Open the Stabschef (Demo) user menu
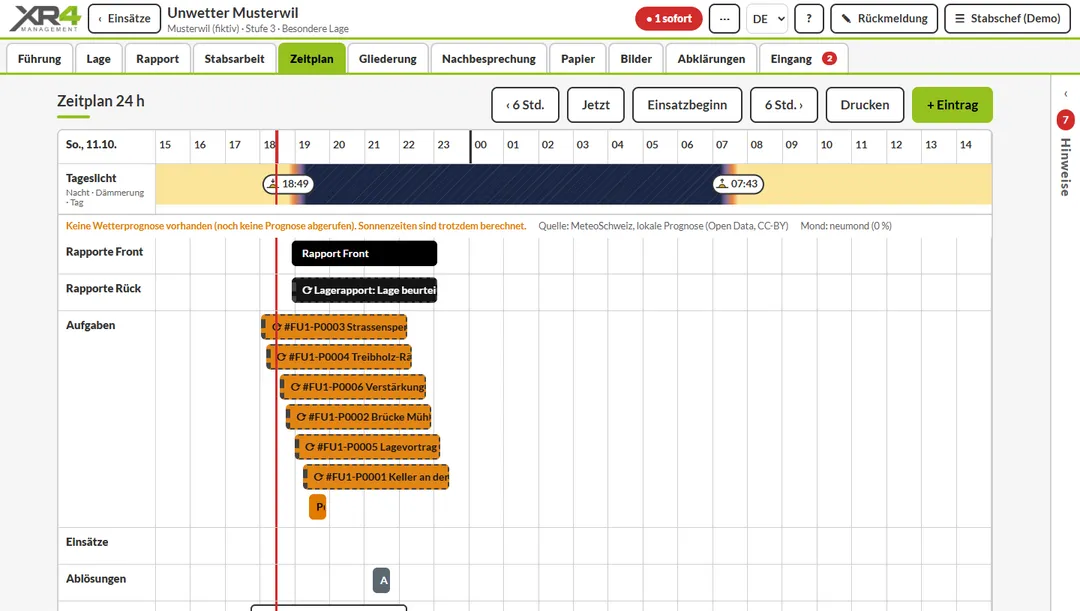1080x611 pixels. tap(1008, 19)
